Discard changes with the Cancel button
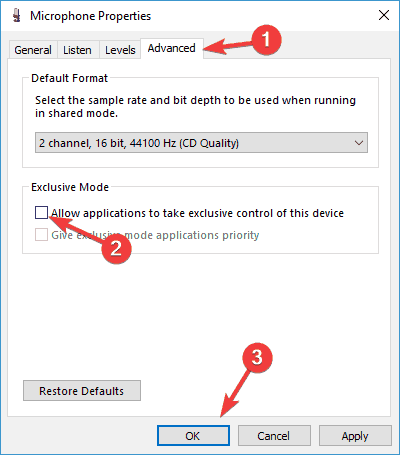 click(274, 436)
